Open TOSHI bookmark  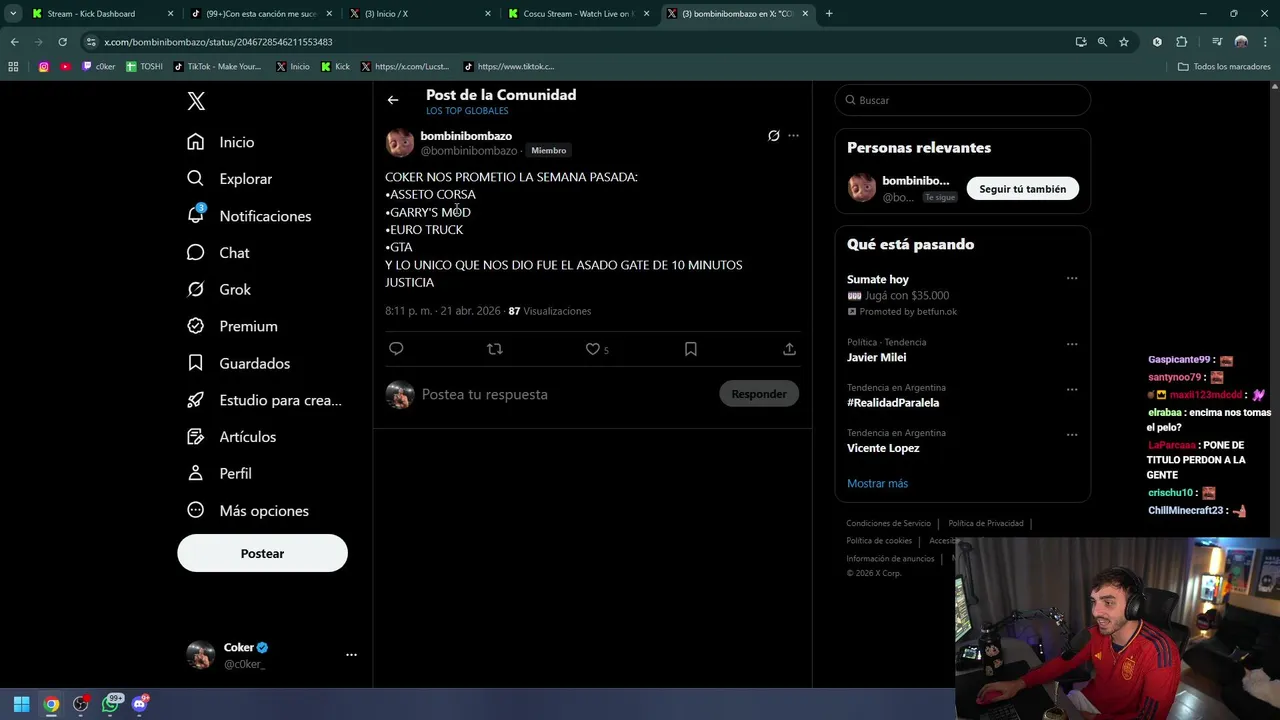pyautogui.click(x=144, y=67)
